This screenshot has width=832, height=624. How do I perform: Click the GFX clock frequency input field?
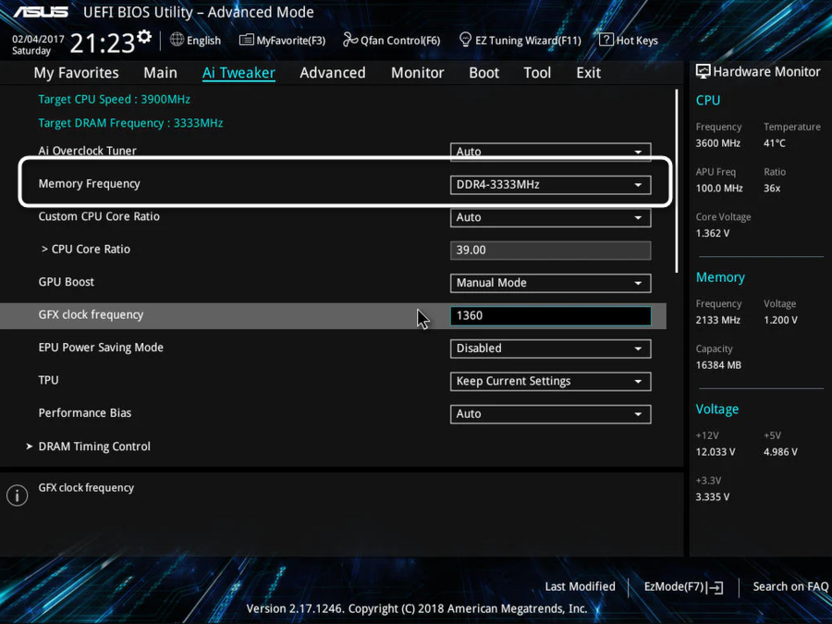pyautogui.click(x=550, y=316)
